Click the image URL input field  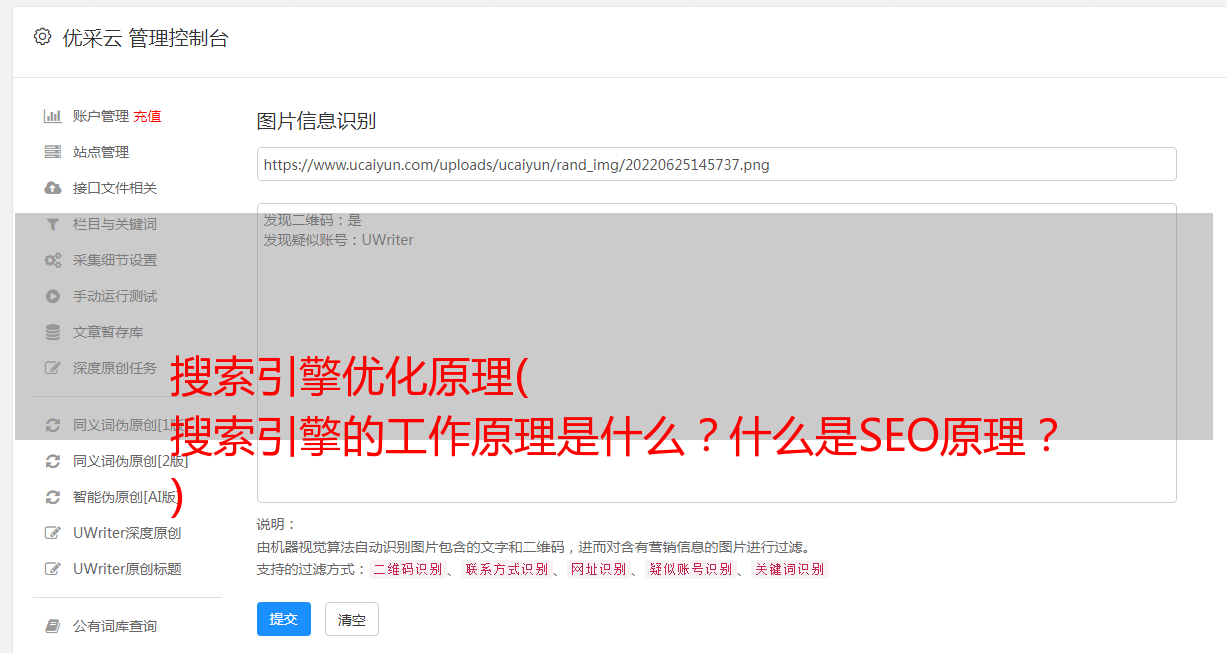pyautogui.click(x=716, y=164)
